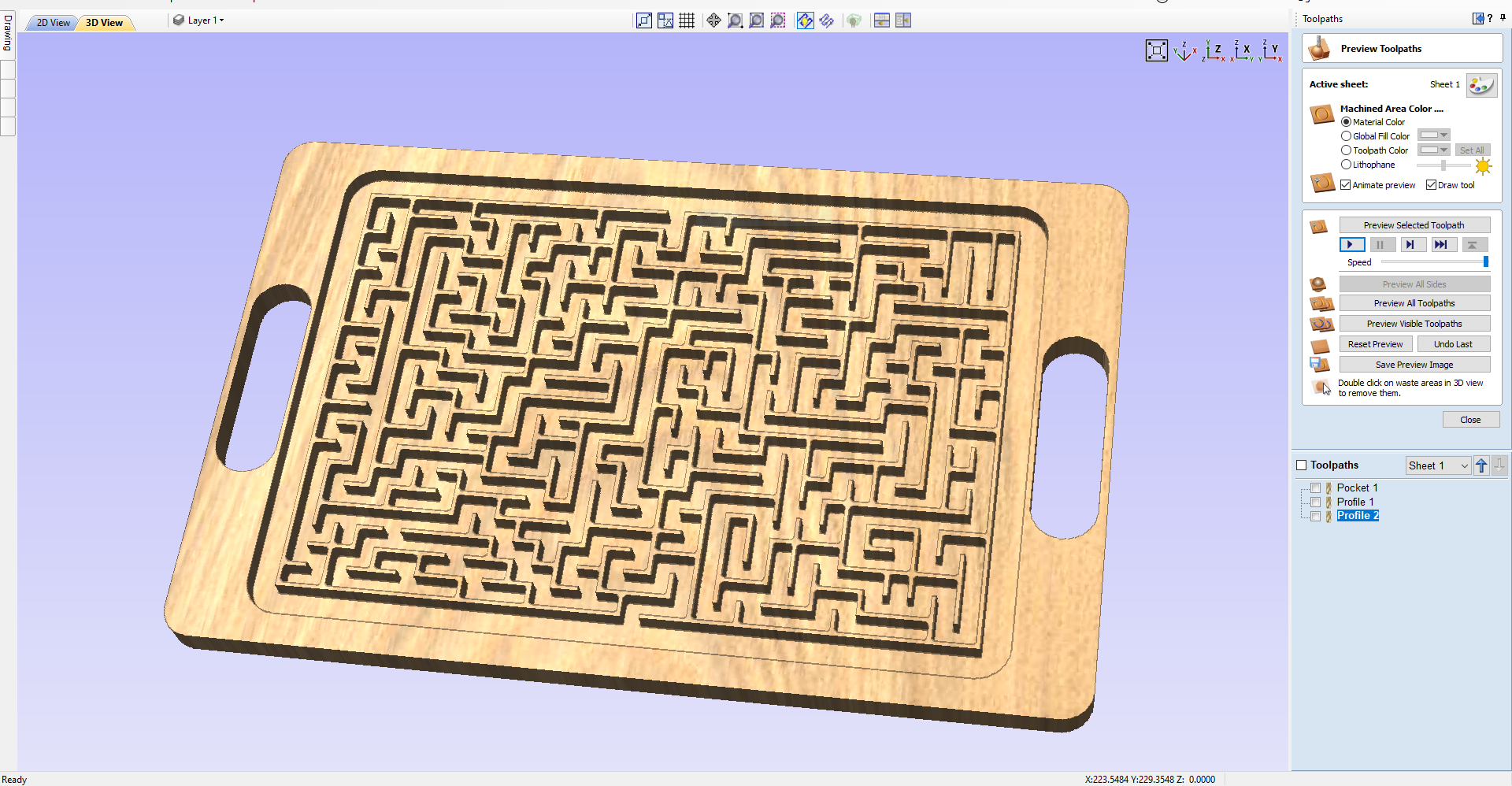Click the Preview All Toolpaths button

pyautogui.click(x=1414, y=302)
